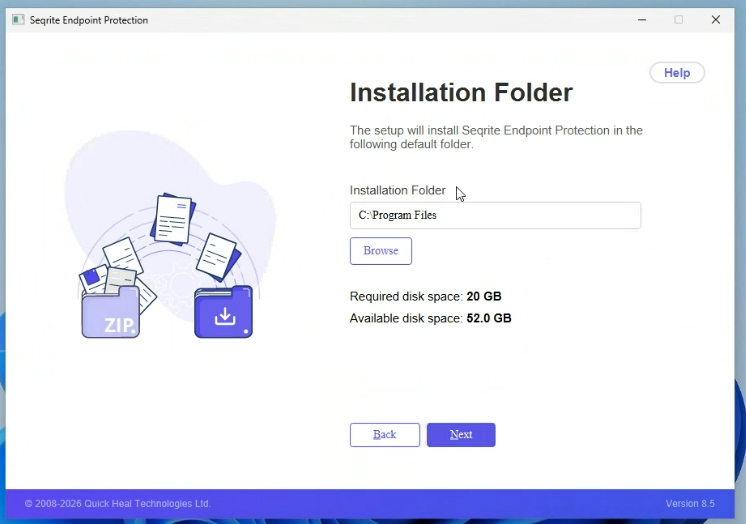Return with the Back button

coord(384,435)
